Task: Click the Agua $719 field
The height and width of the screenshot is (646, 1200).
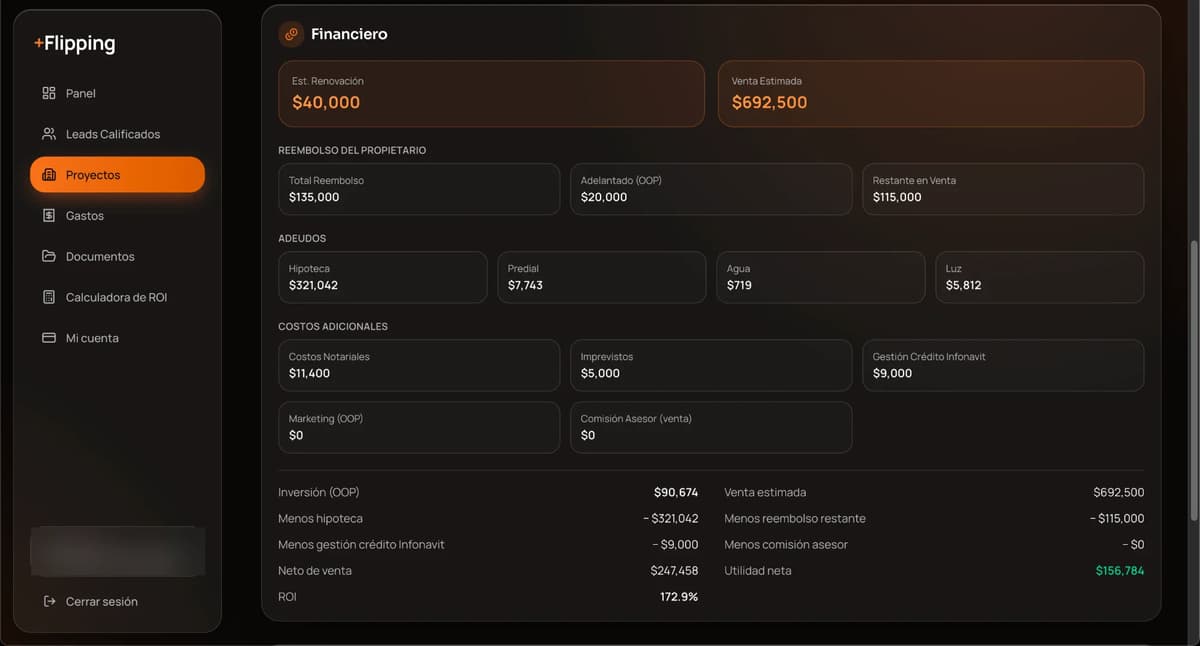Action: pos(821,277)
